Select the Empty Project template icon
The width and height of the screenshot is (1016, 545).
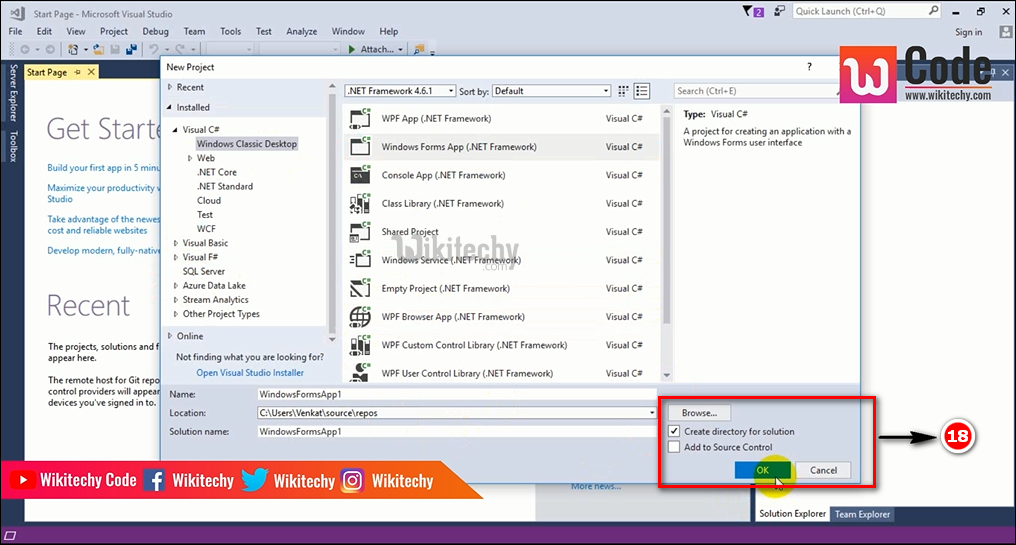[x=361, y=289]
